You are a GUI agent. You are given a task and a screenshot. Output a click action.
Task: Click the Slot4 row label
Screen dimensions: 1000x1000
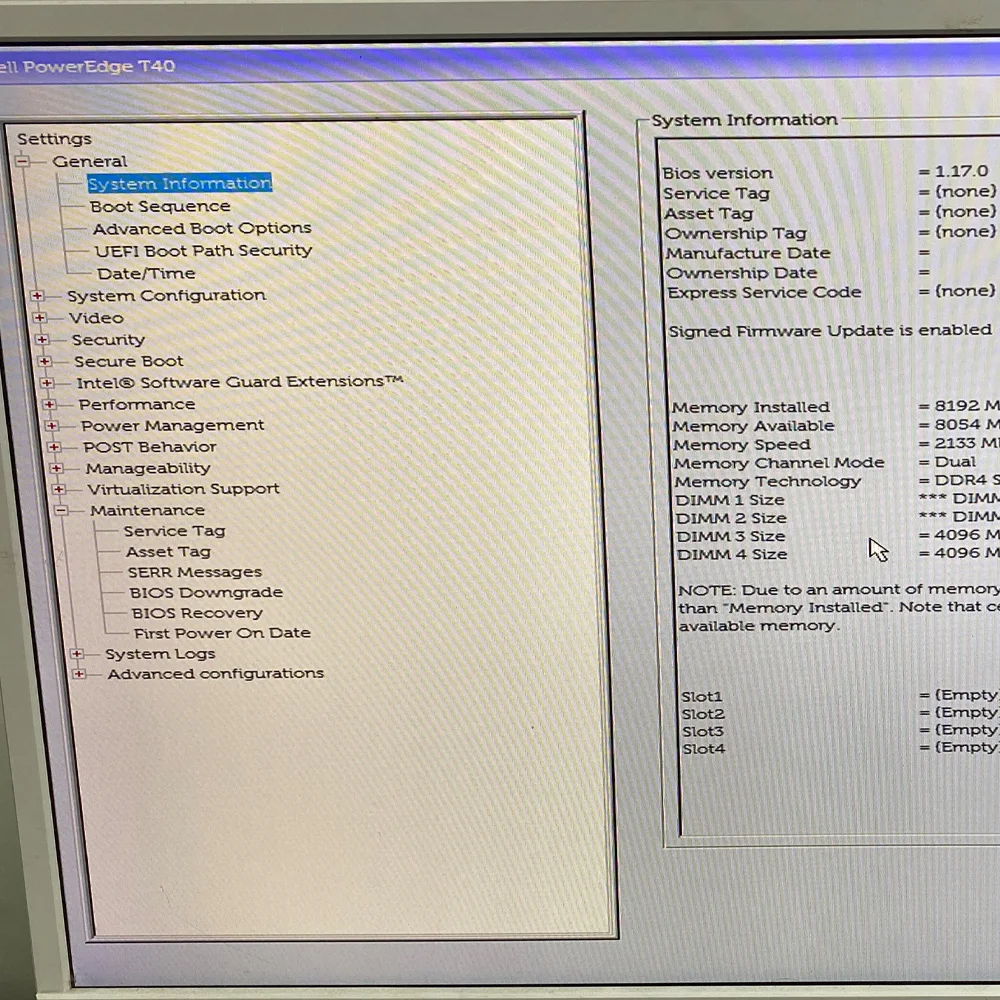pyautogui.click(x=703, y=749)
